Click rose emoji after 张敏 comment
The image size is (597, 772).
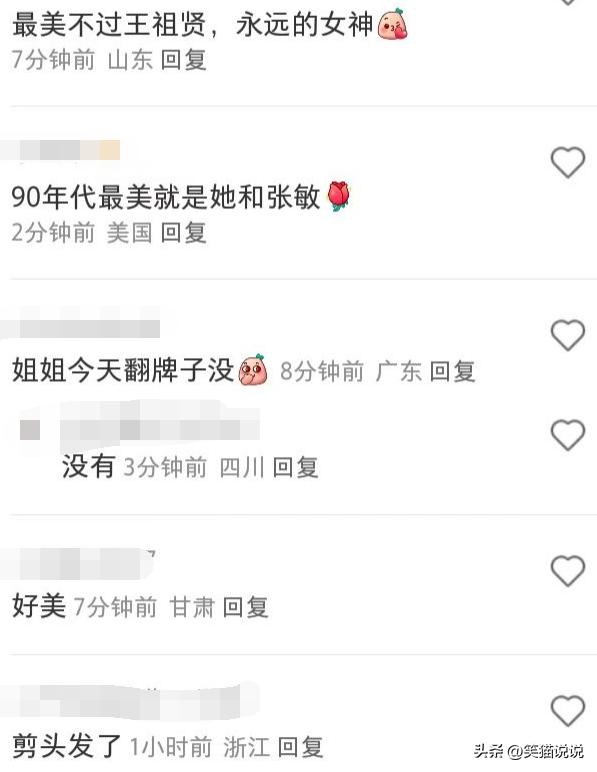[338, 195]
